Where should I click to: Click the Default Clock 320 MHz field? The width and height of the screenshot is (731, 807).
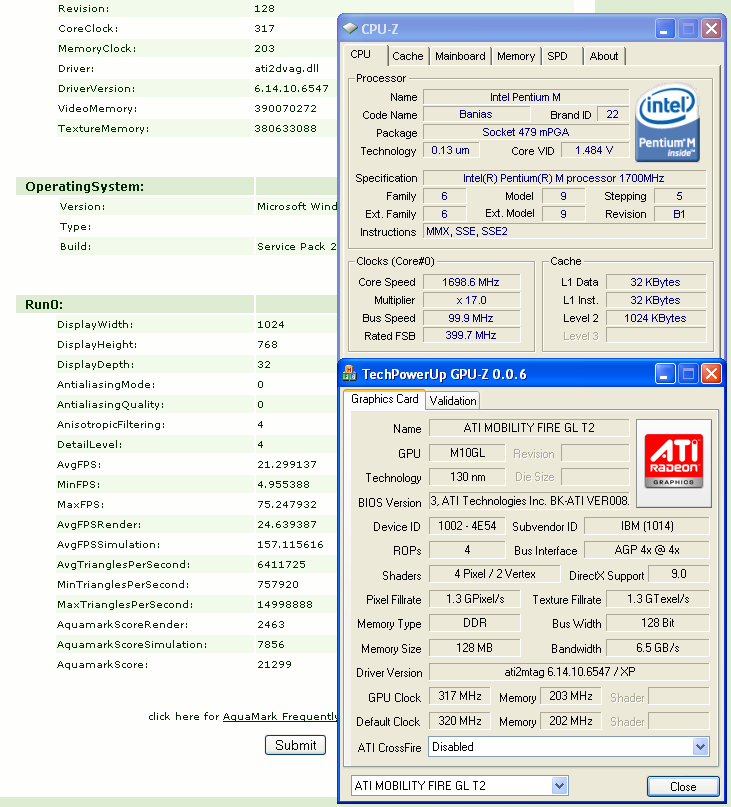pos(460,721)
